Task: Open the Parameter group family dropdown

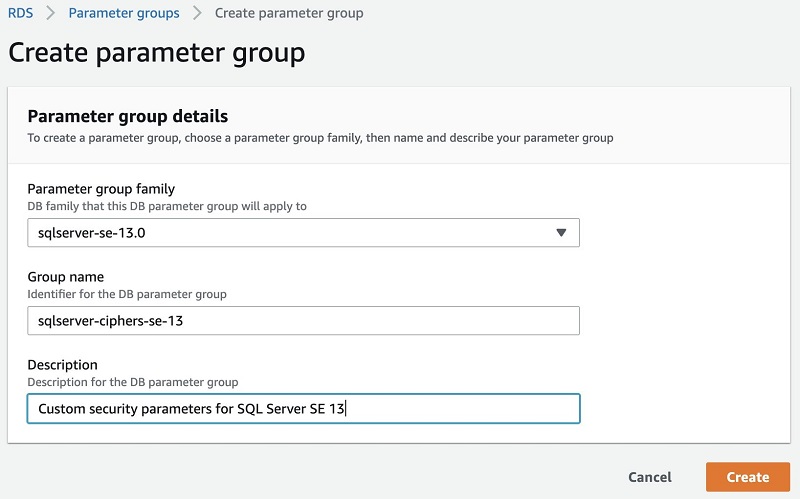Action: 304,233
